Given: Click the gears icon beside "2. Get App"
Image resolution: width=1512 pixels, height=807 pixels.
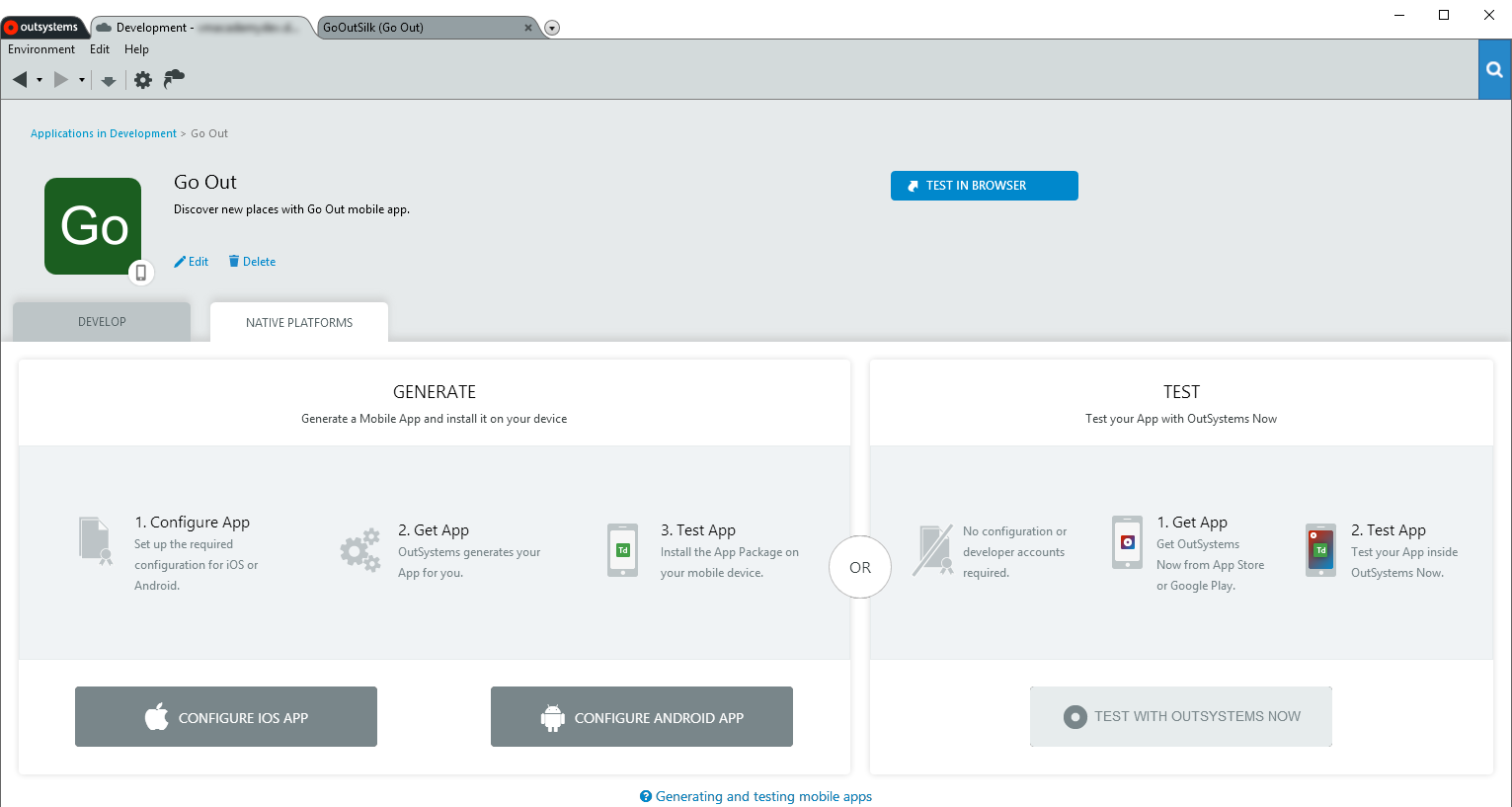Looking at the screenshot, I should tap(359, 550).
